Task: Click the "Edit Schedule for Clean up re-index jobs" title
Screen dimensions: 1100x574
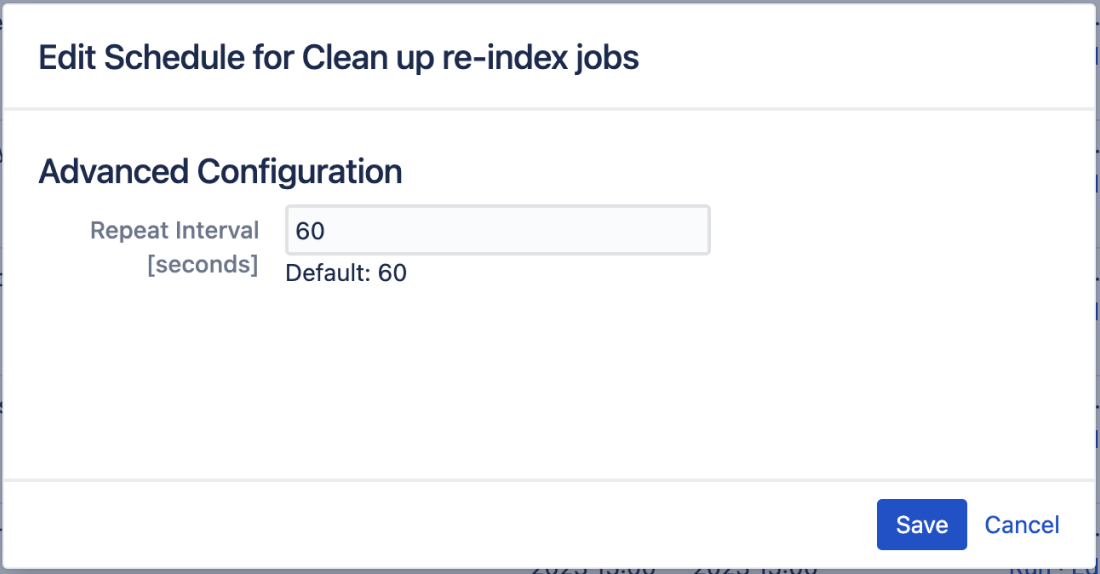Action: pyautogui.click(x=338, y=57)
